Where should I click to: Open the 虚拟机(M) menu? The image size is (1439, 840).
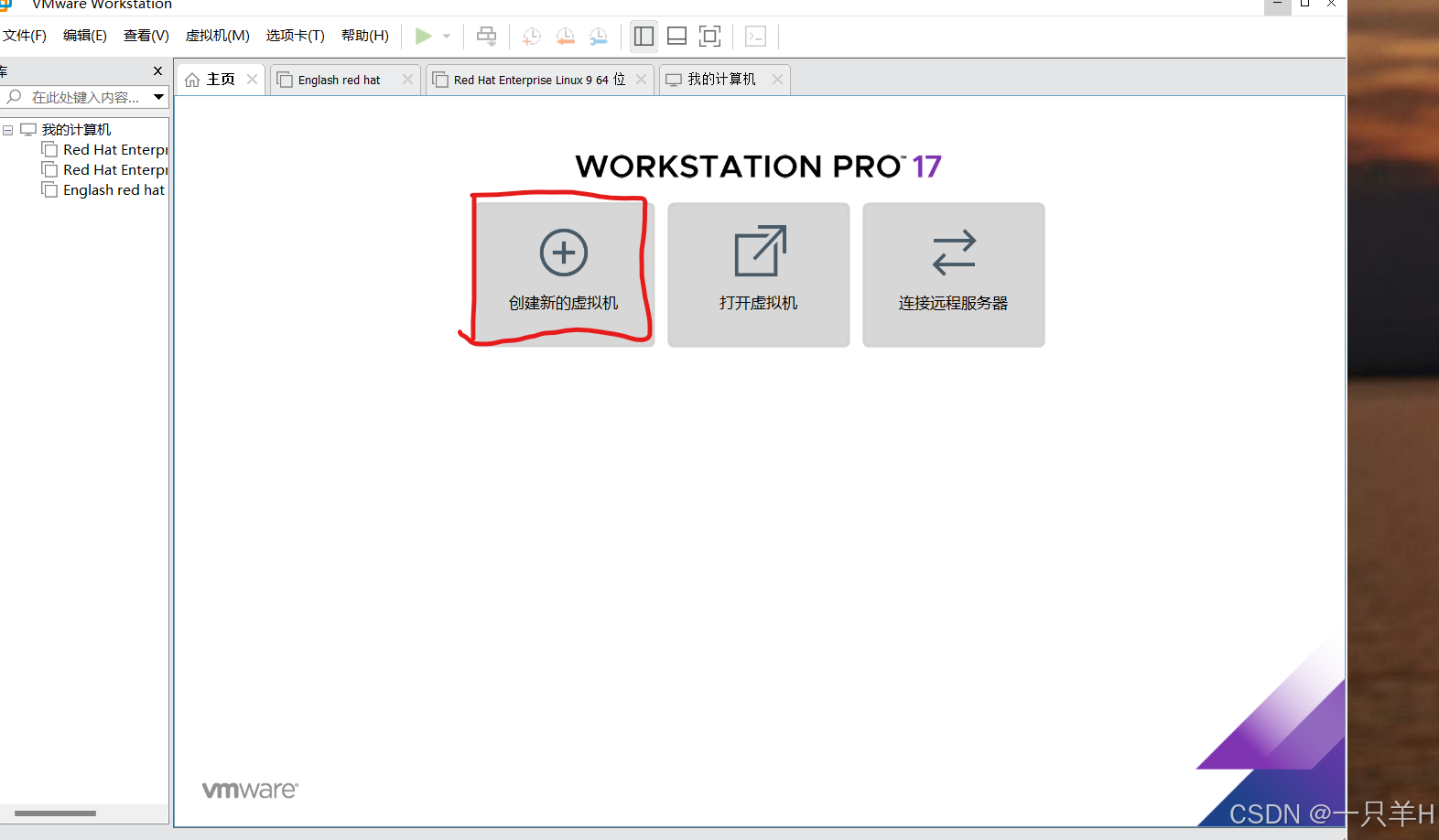point(218,36)
